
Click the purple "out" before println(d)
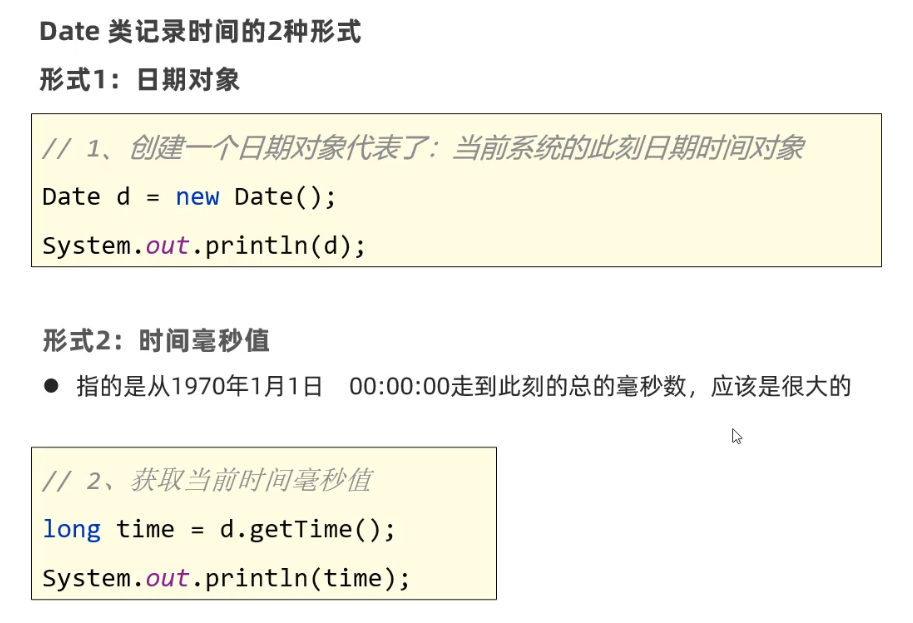(167, 245)
